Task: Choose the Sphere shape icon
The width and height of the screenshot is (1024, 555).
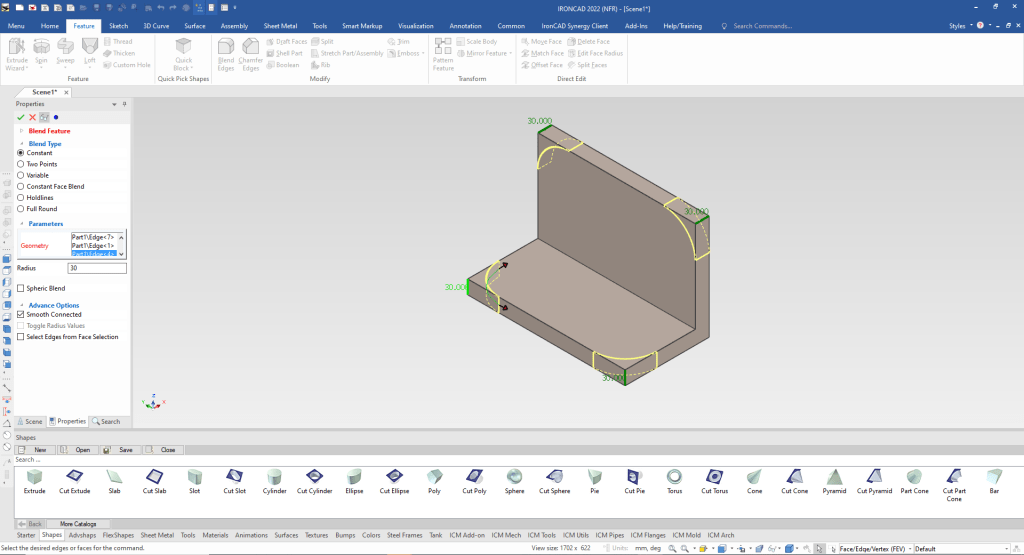Action: [x=514, y=477]
